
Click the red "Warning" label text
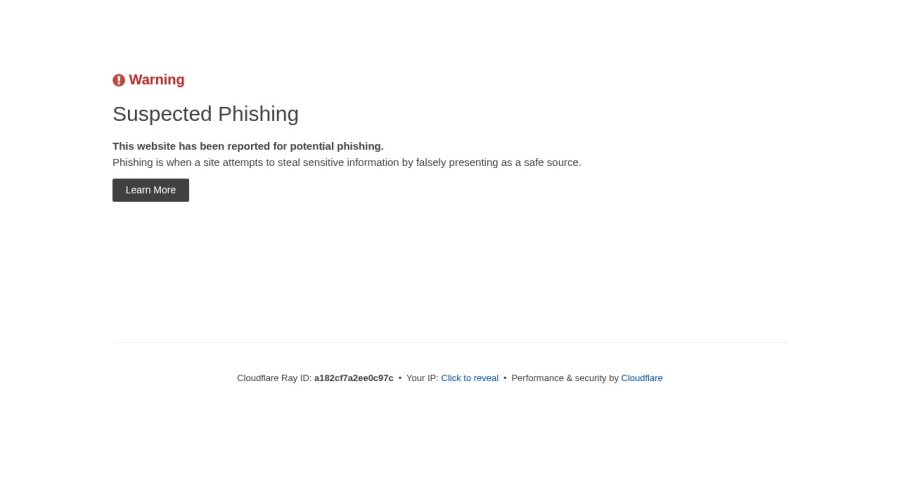(x=157, y=80)
